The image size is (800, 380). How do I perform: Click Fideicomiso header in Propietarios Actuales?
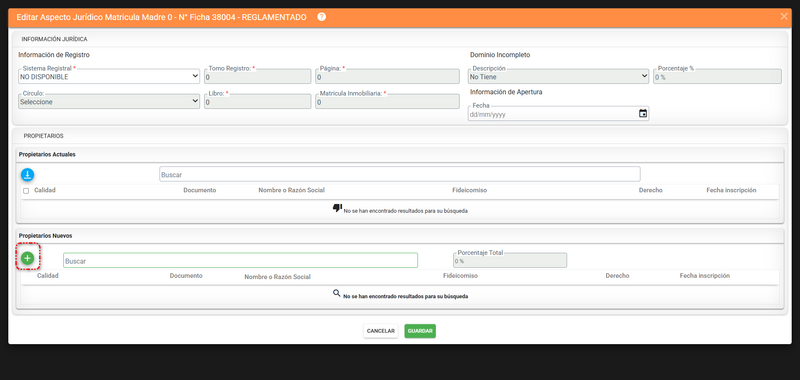pos(469,190)
